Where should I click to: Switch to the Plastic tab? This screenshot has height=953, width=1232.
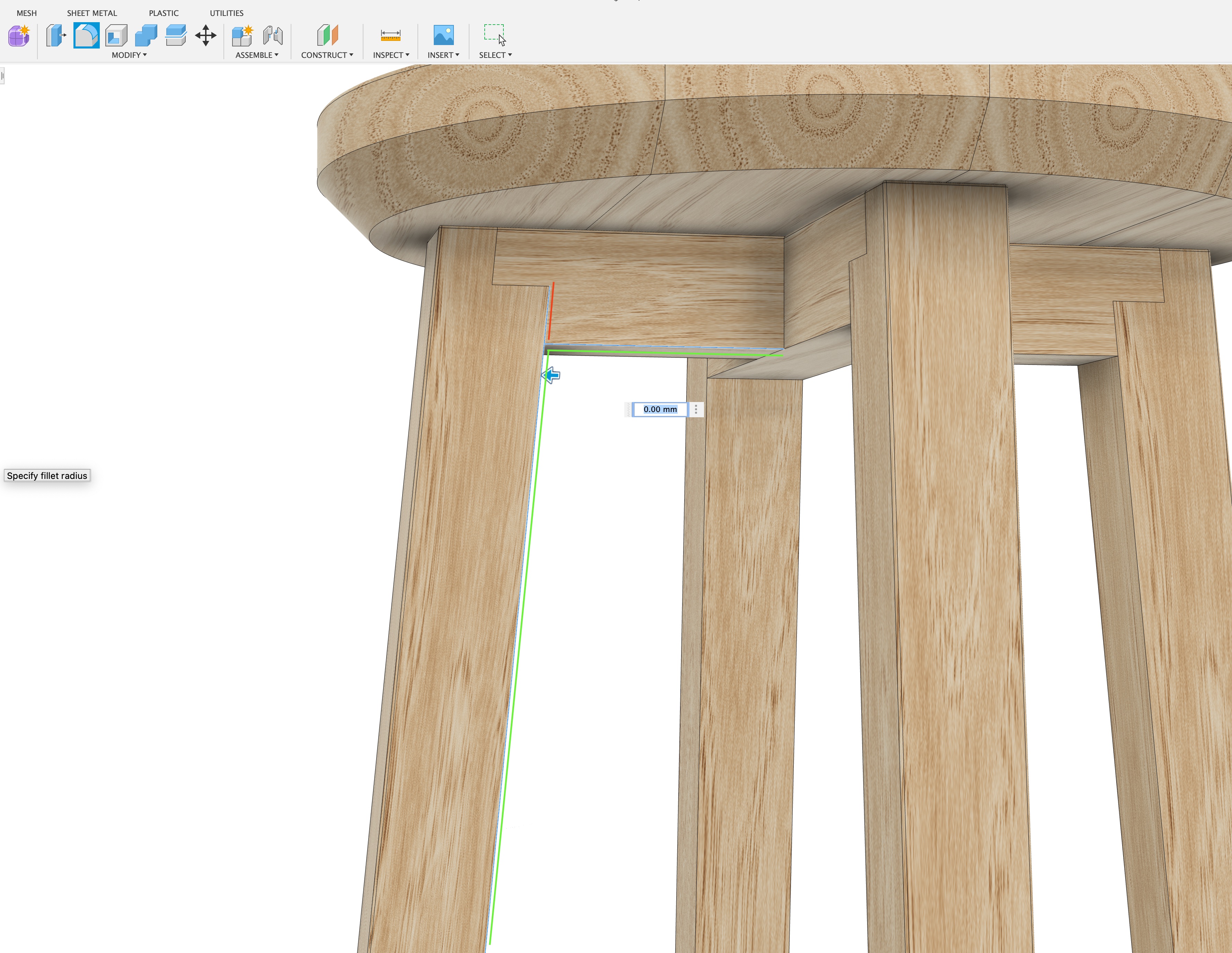tap(164, 12)
